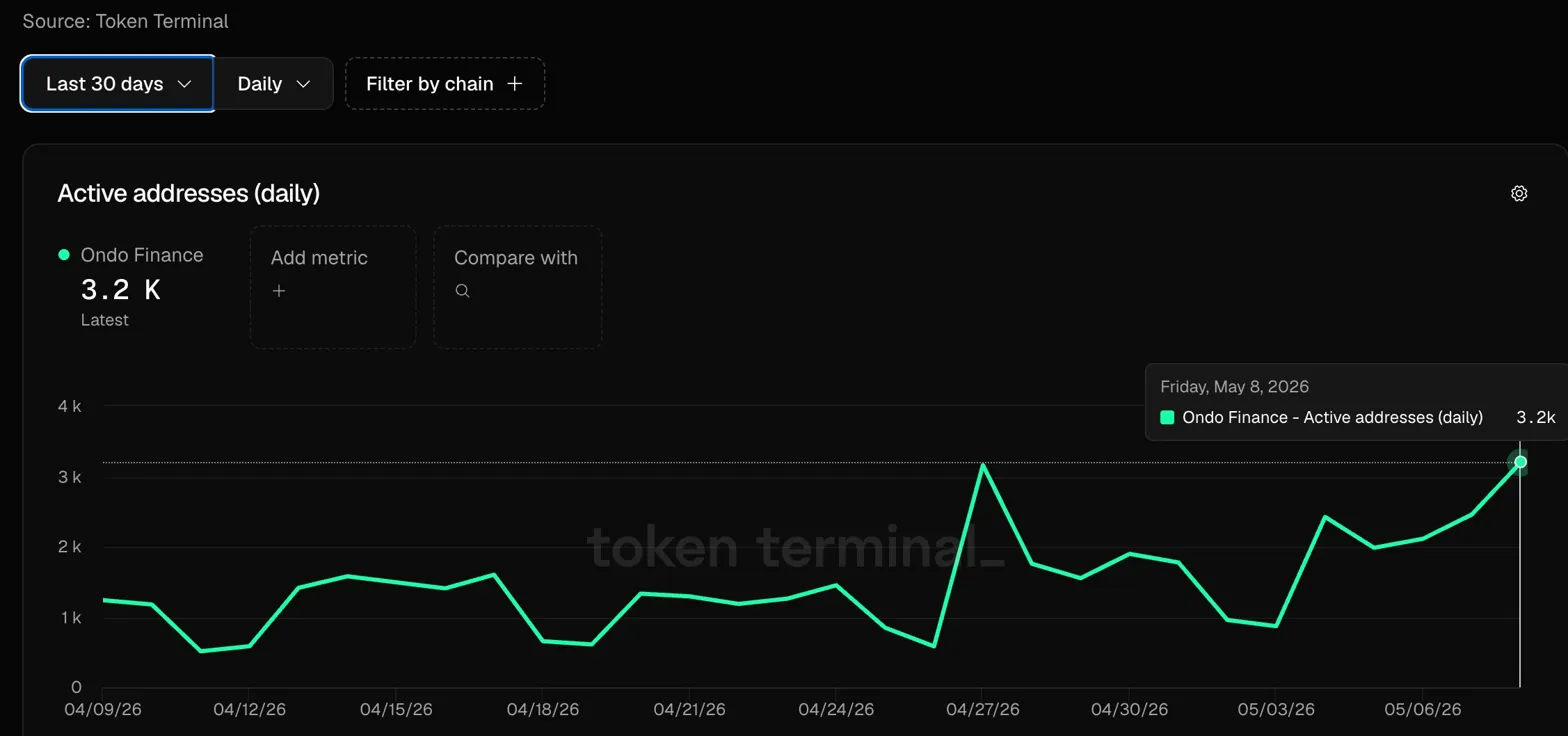Open the chart settings gear icon

[x=1519, y=194]
